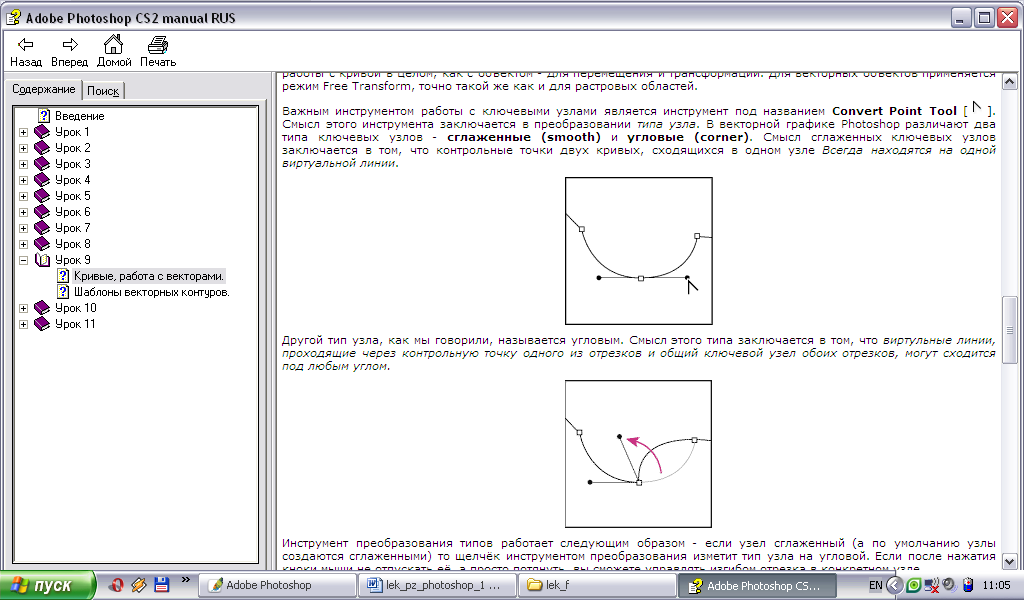Click the book icon of Урок 1

coord(42,132)
